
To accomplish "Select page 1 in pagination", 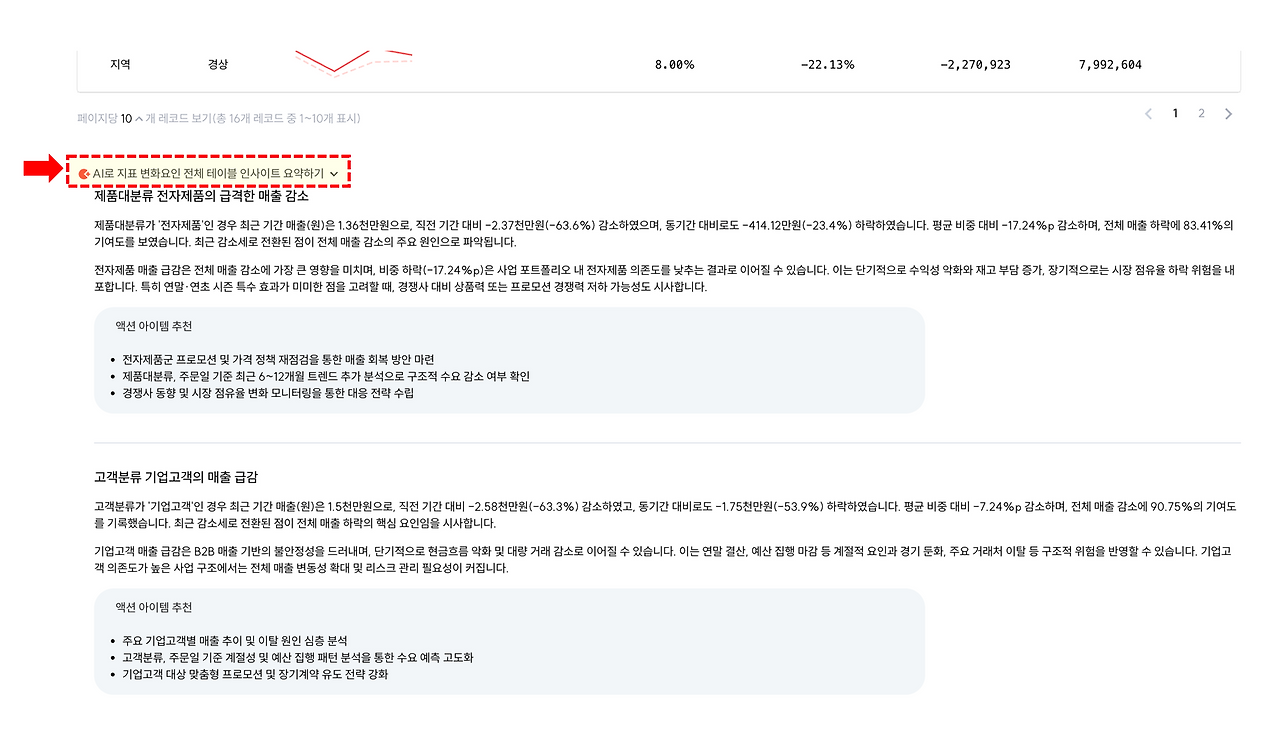I will pos(1175,114).
